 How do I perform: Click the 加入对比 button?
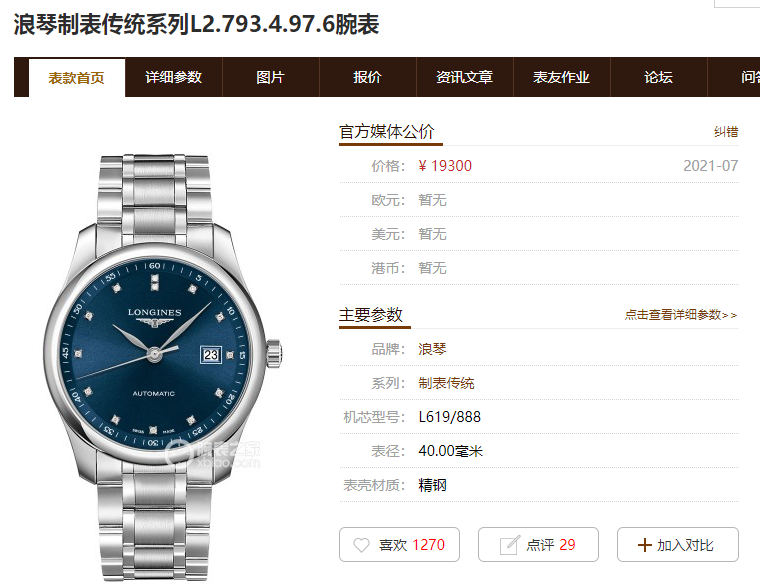pyautogui.click(x=678, y=545)
